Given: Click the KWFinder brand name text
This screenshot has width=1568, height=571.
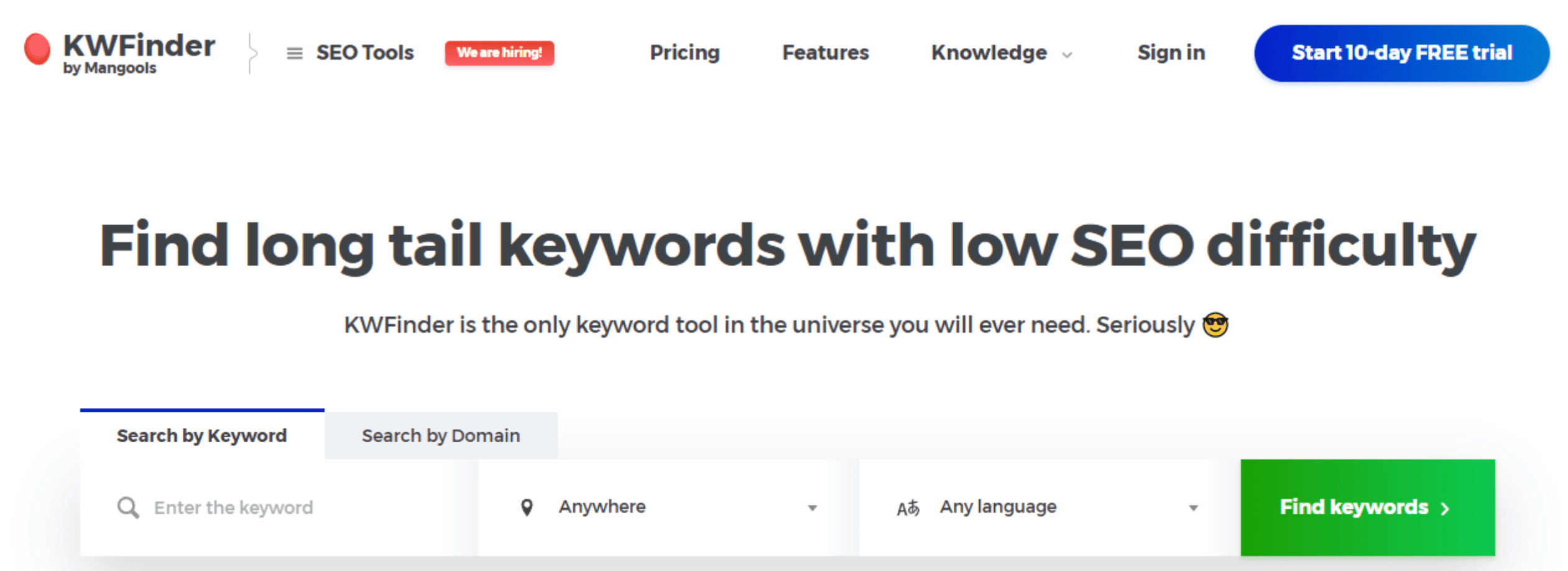Looking at the screenshot, I should 139,45.
